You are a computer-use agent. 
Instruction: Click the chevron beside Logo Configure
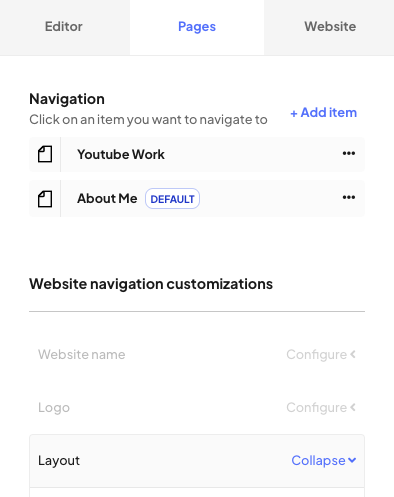[353, 407]
